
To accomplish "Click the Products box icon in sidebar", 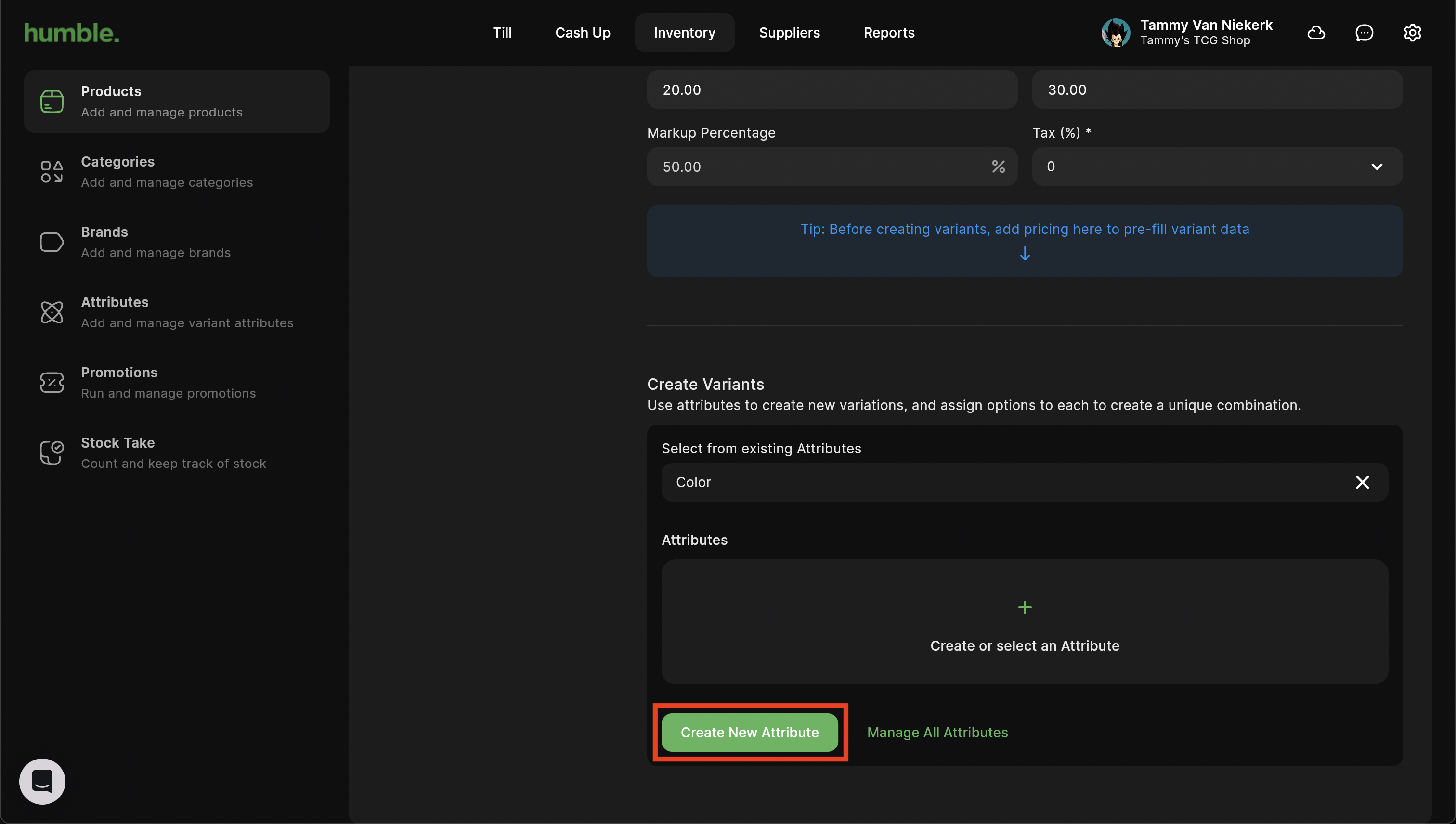I will coord(52,102).
